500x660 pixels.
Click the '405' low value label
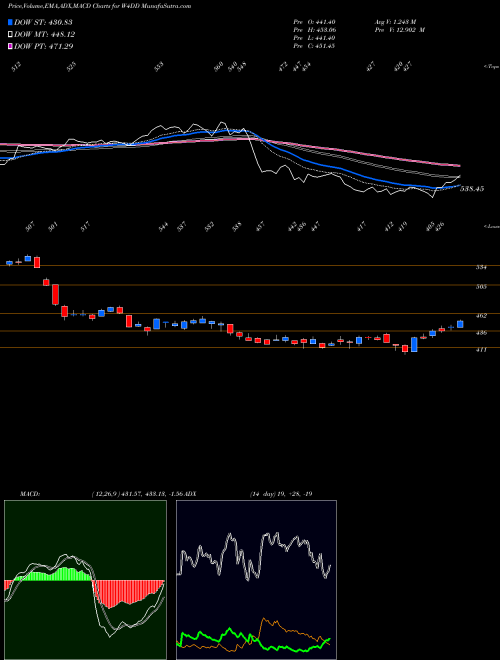click(429, 228)
